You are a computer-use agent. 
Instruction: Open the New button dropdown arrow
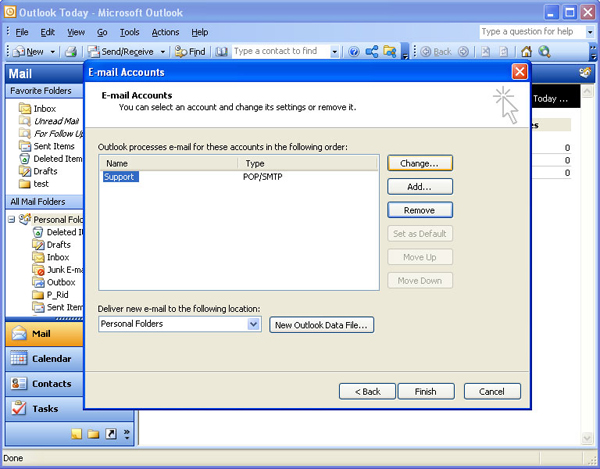(53, 52)
